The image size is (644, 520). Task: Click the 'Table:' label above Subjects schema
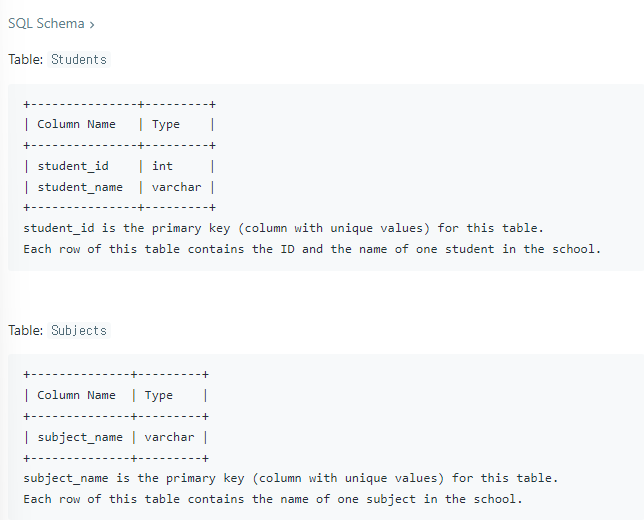[x=25, y=331]
